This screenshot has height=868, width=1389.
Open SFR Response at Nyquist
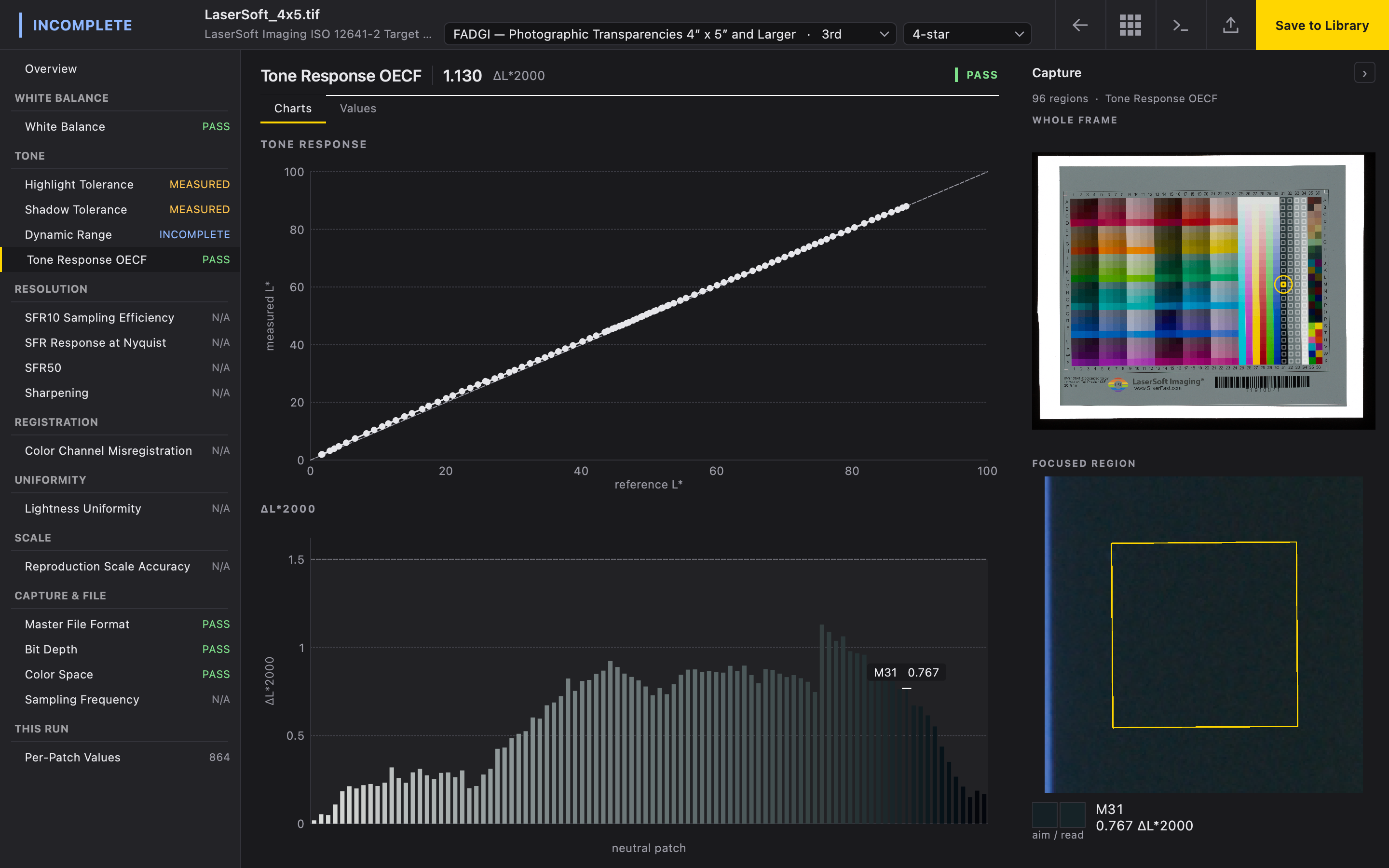pyautogui.click(x=121, y=343)
